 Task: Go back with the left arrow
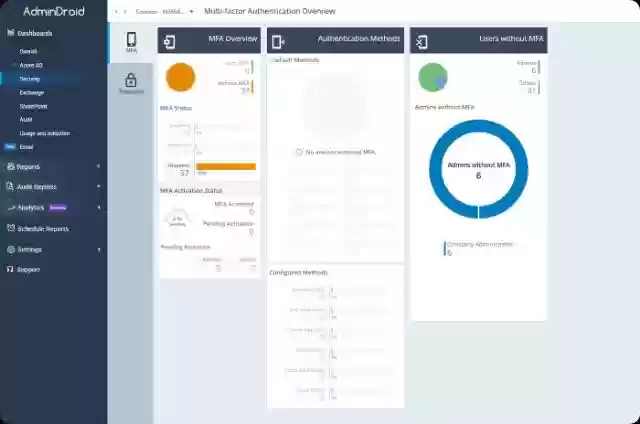click(x=116, y=12)
